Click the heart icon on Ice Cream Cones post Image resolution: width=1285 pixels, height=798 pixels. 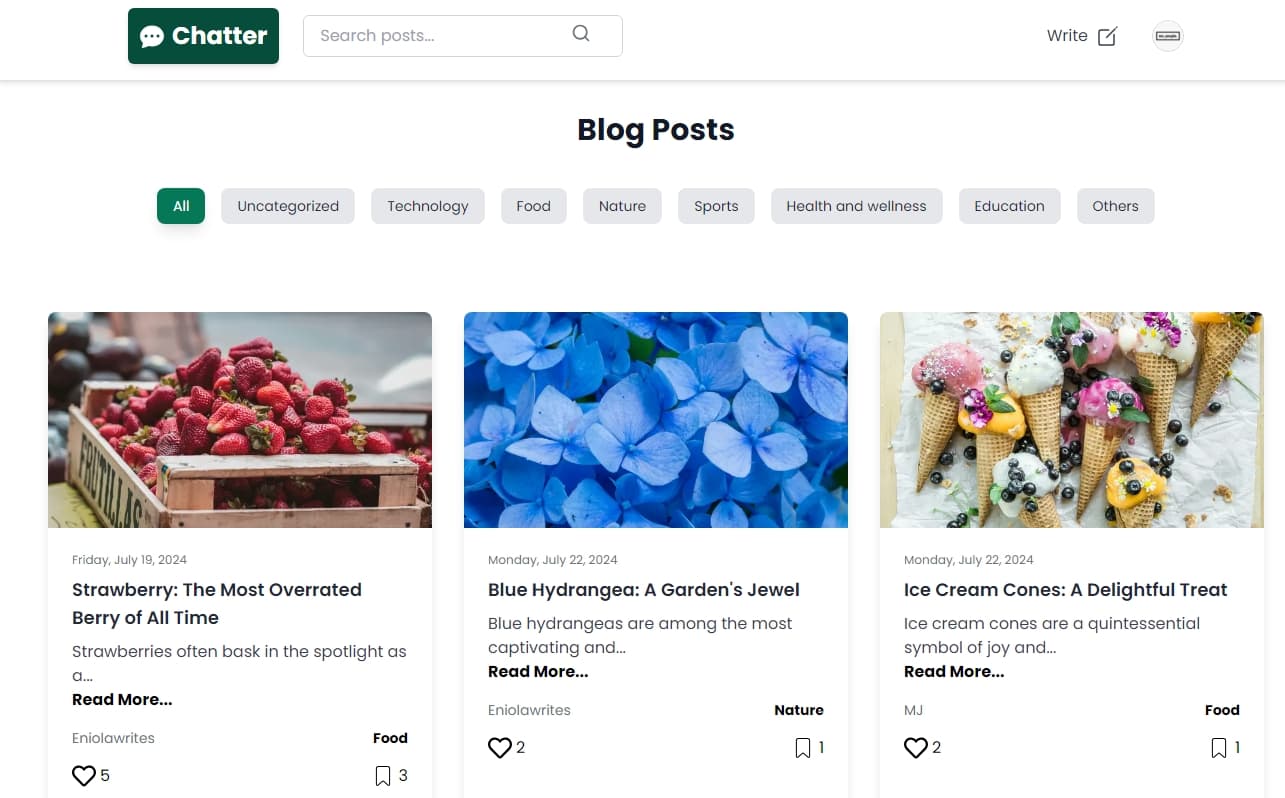pyautogui.click(x=916, y=747)
